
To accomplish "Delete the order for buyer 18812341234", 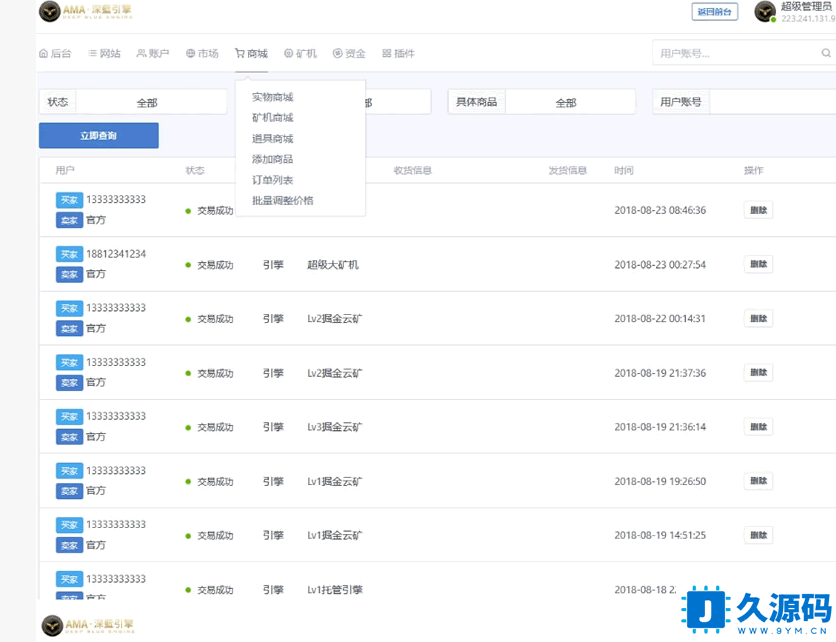I will pyautogui.click(x=758, y=264).
